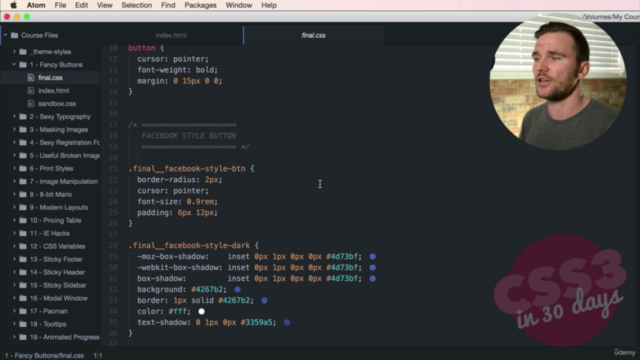The image size is (640, 360).
Task: Click the index.html file icon in tree
Action: click(31, 91)
